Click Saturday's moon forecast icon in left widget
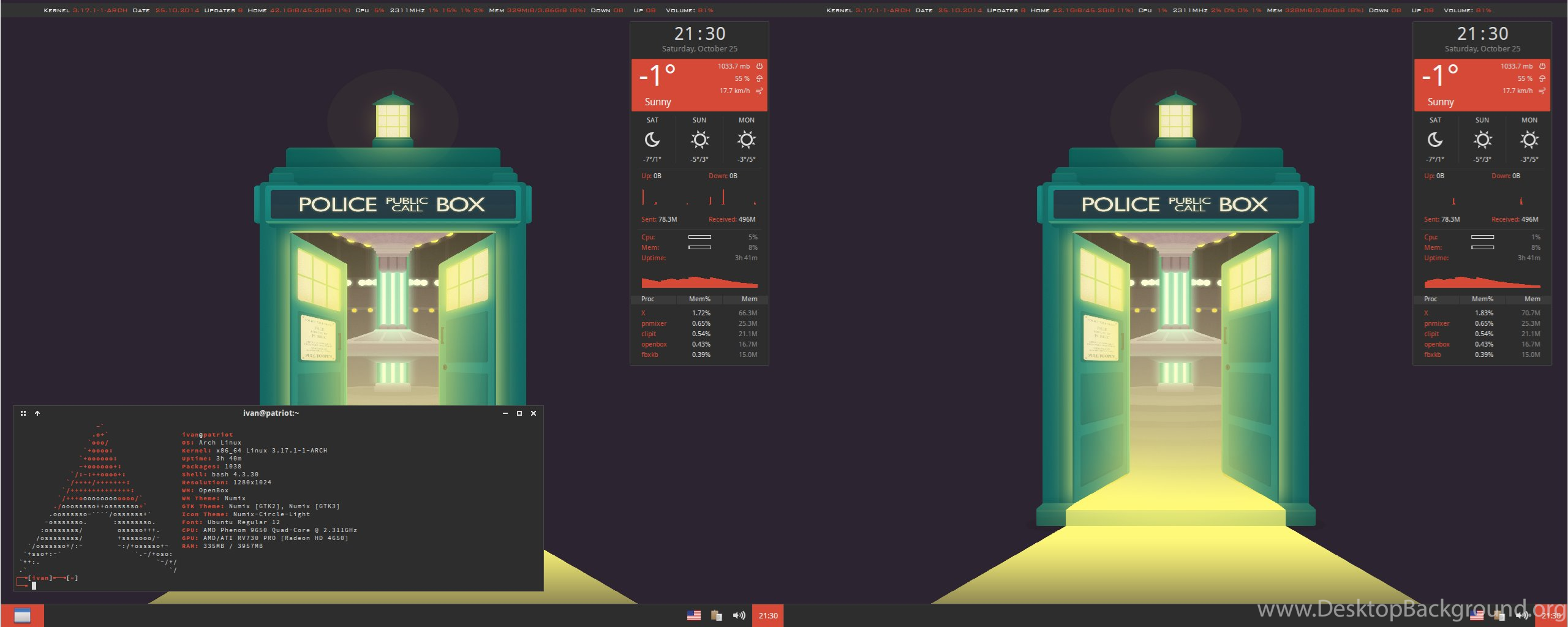 tap(652, 140)
